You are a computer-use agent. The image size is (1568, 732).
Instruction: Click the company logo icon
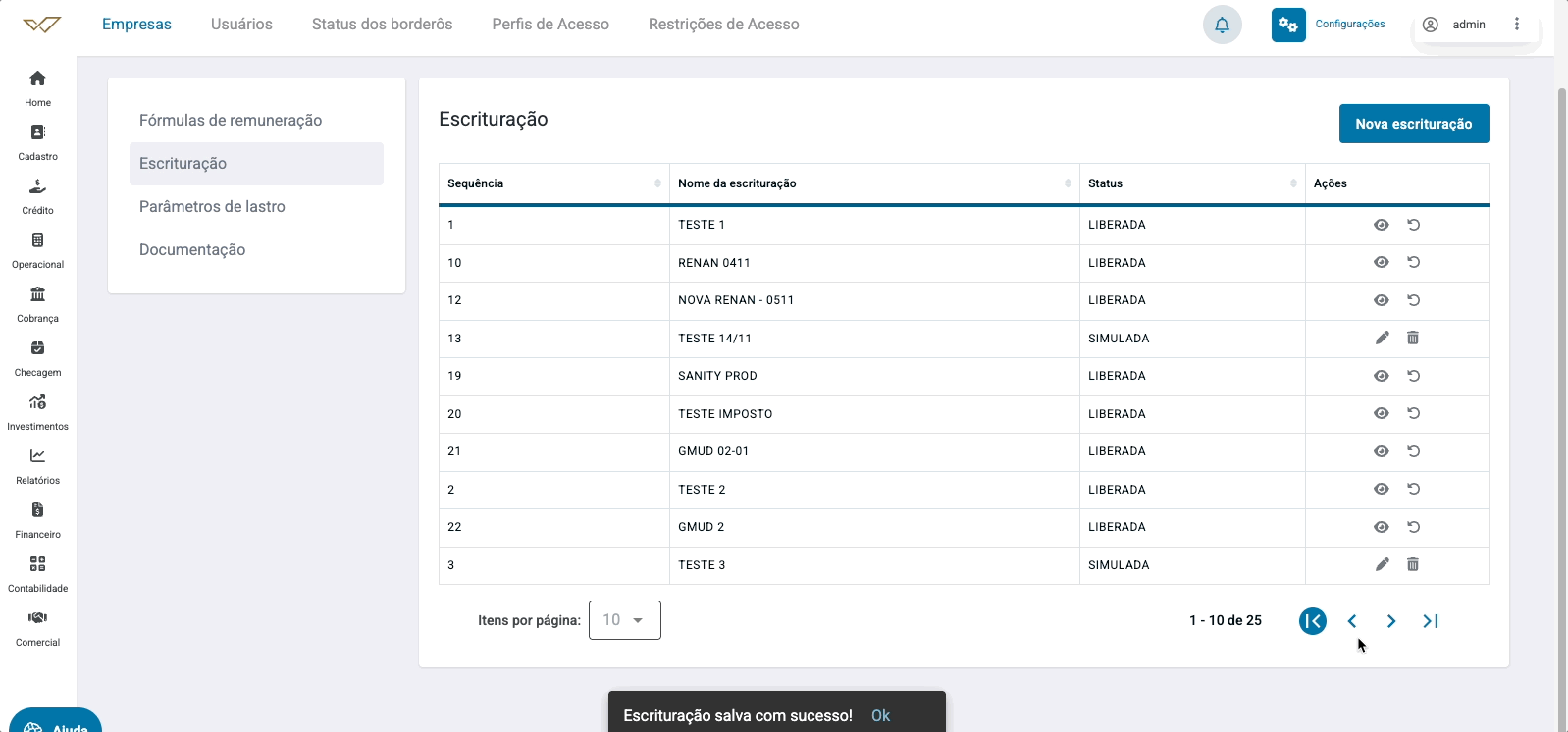41,25
